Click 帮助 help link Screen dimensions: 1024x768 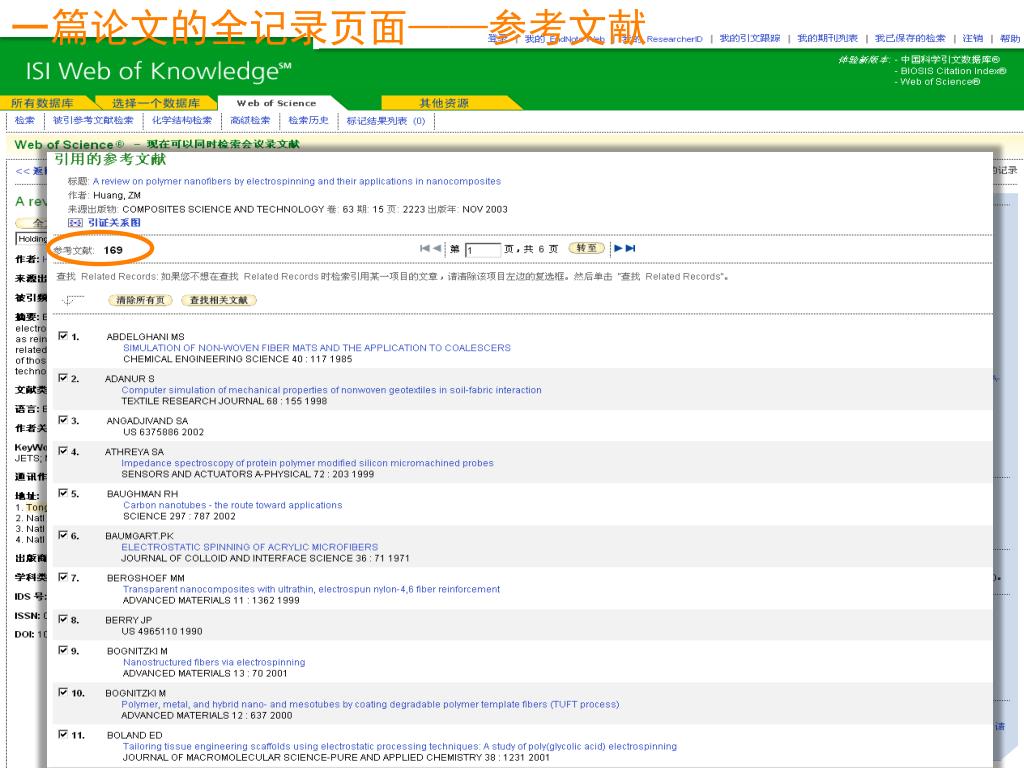1010,39
